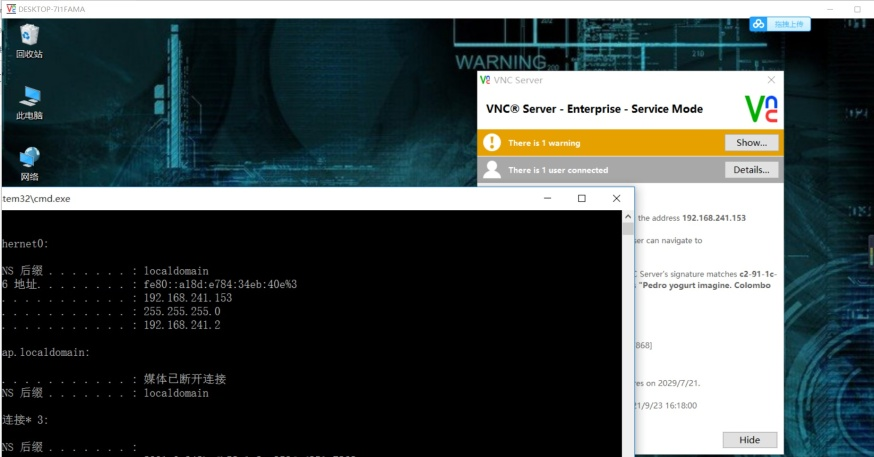Screen dimensions: 874x457
Task: Click the 媒体已断开连接 text in cmd
Action: [184, 379]
